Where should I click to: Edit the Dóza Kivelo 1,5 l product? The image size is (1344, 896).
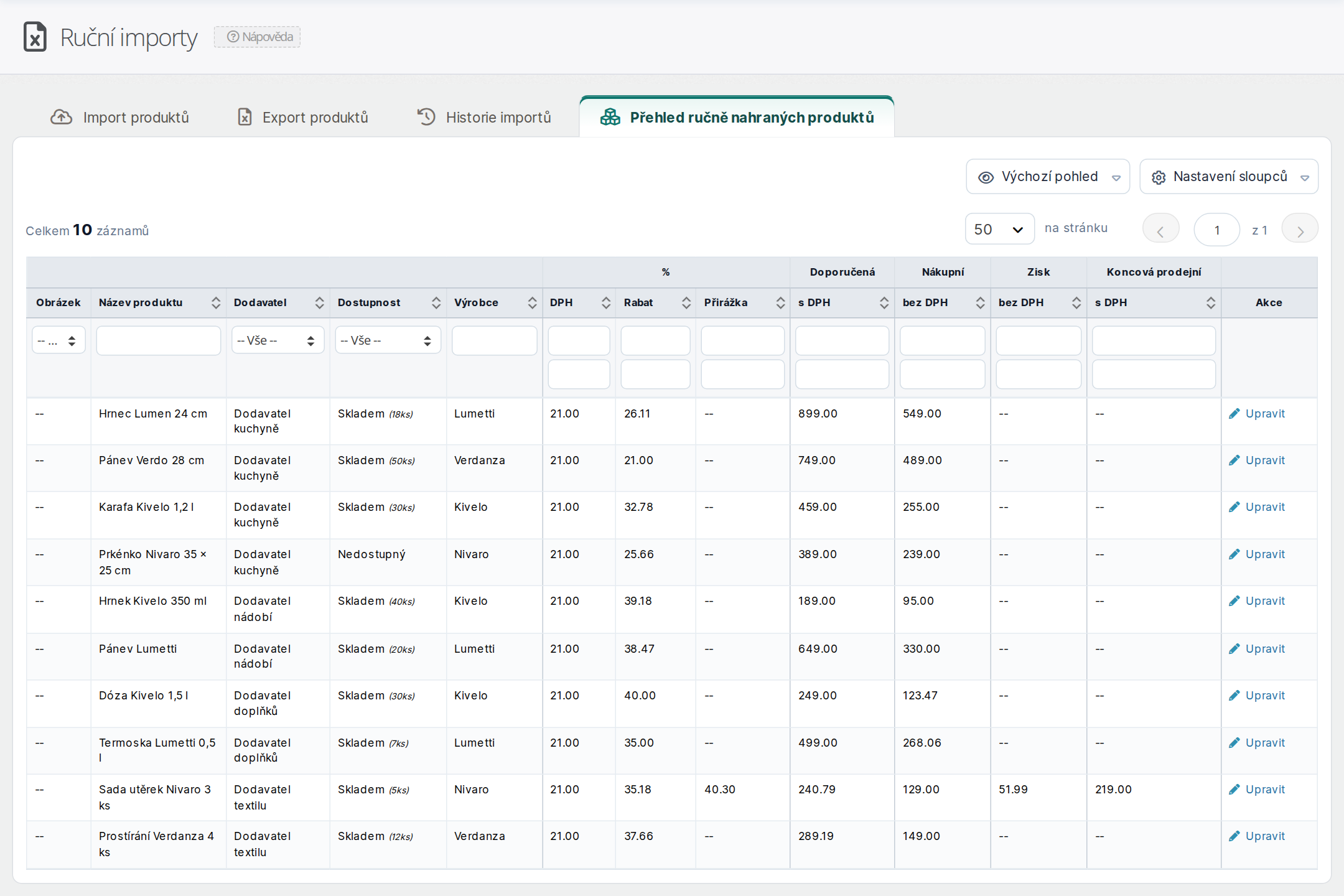1257,696
